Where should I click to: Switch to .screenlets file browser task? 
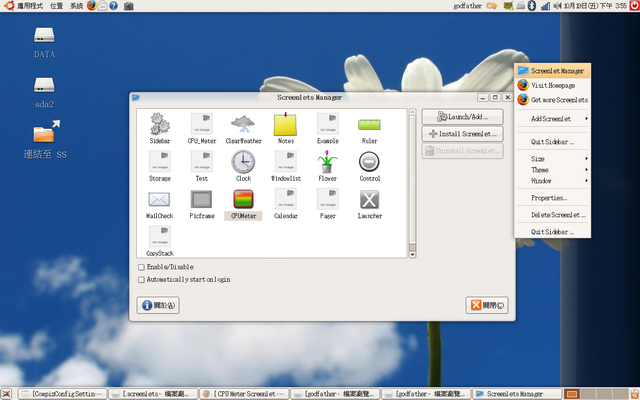click(153, 394)
